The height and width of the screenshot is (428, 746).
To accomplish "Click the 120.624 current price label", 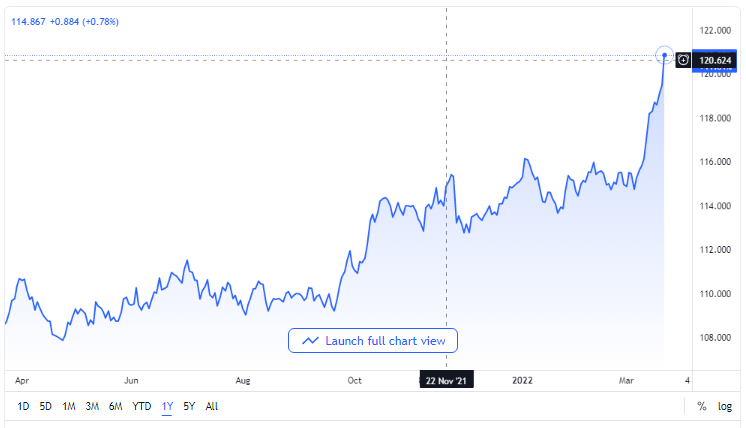I will [718, 60].
